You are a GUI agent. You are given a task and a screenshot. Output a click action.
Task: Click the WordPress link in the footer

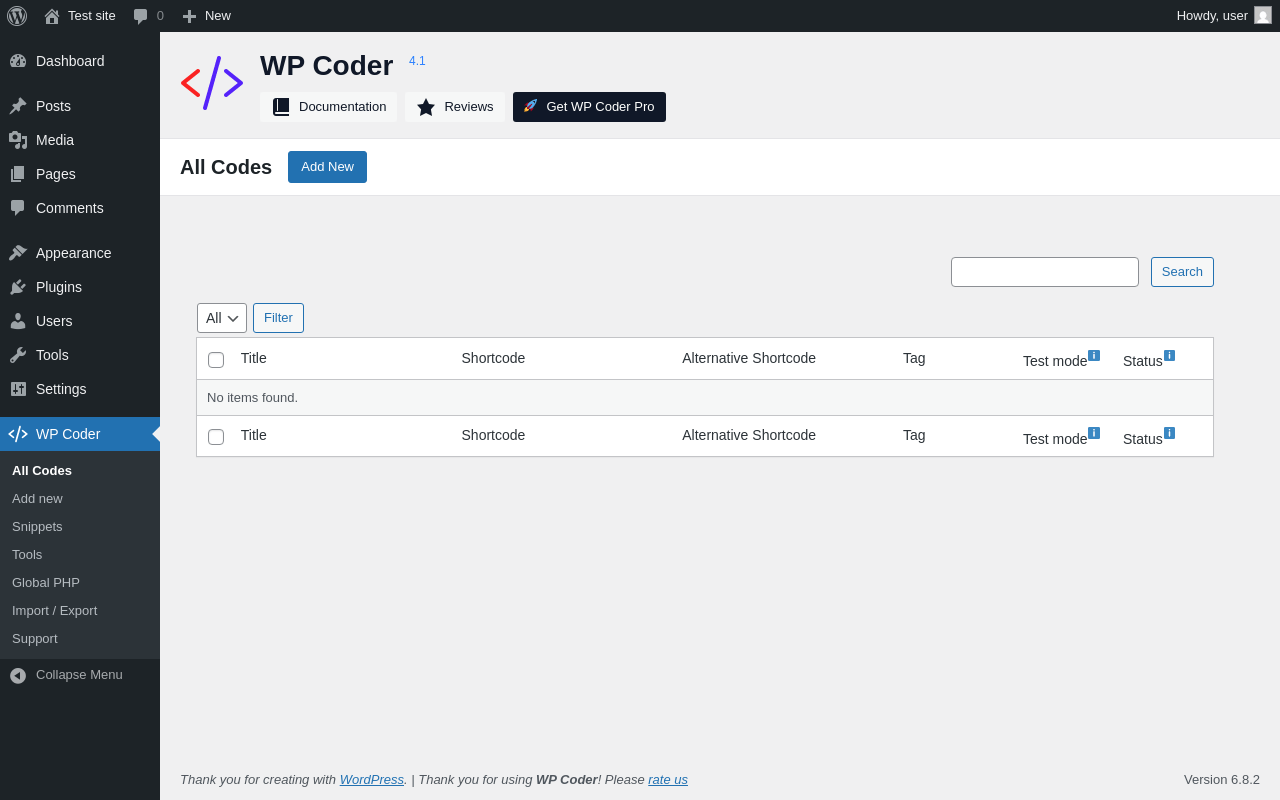372,779
